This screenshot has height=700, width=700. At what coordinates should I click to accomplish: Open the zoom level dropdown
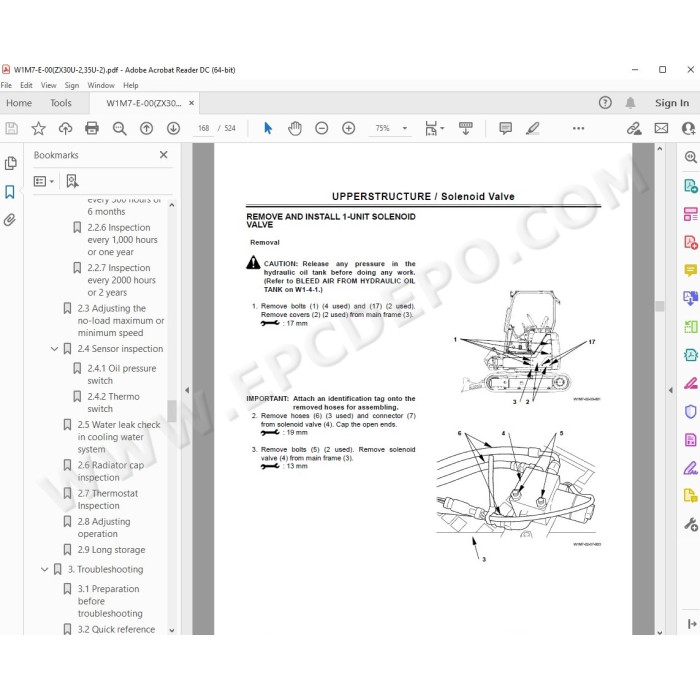[x=405, y=129]
